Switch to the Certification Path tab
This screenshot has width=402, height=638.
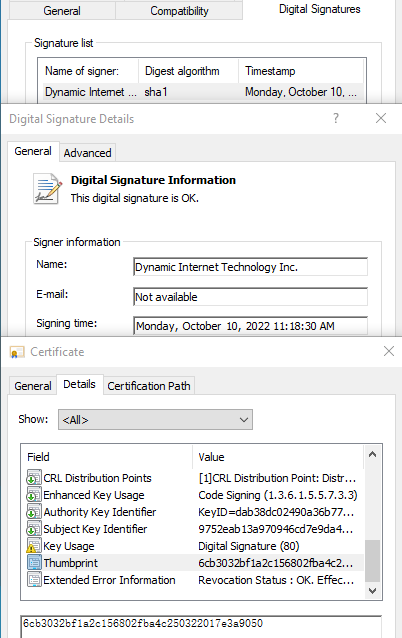coord(149,386)
